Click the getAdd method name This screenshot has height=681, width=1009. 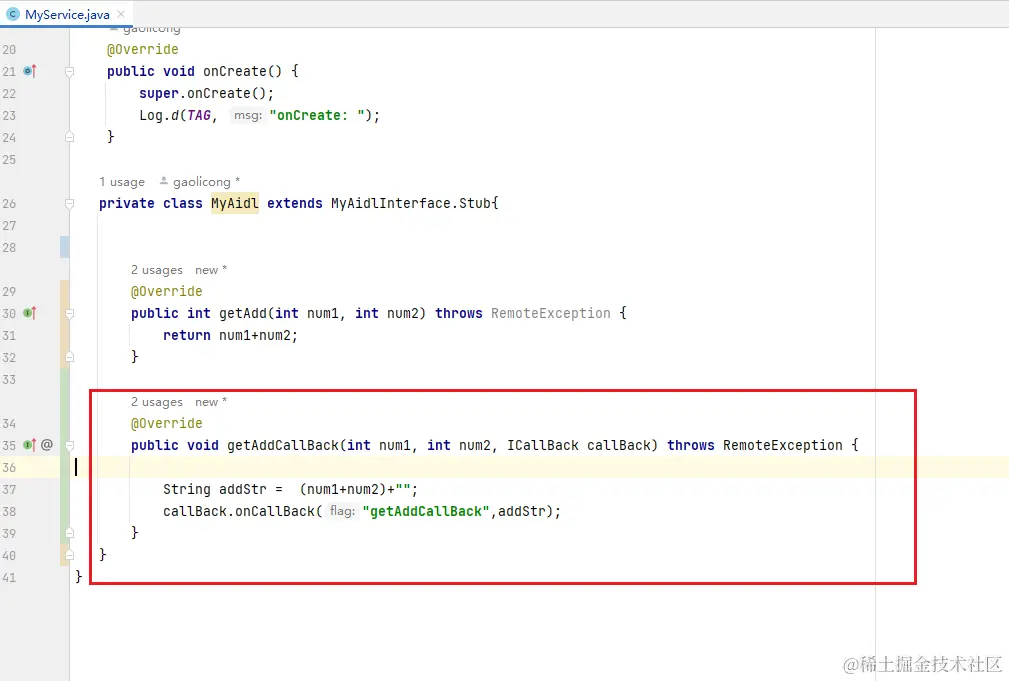(x=243, y=313)
